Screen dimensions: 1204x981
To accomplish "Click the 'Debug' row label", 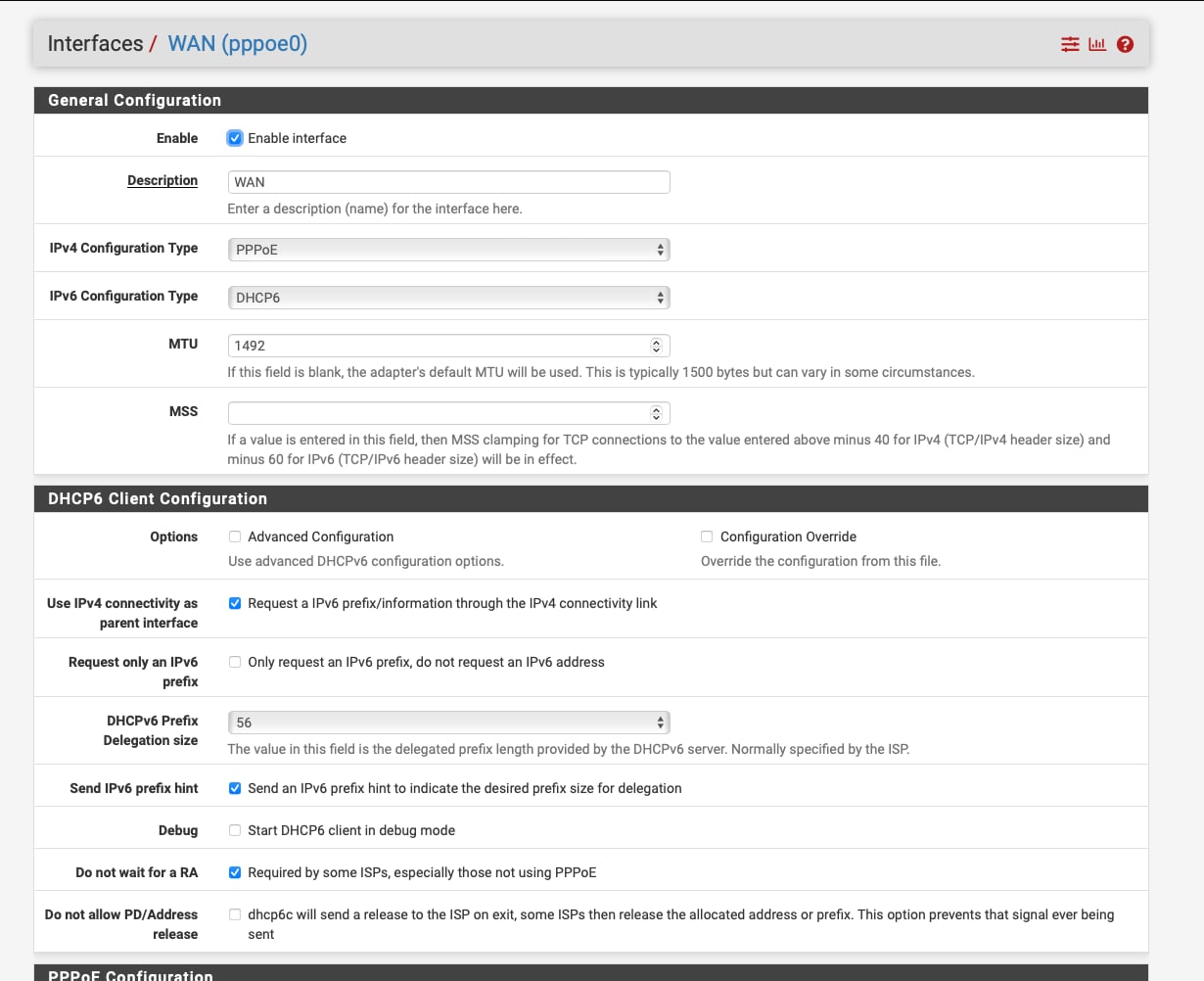I will click(x=178, y=830).
